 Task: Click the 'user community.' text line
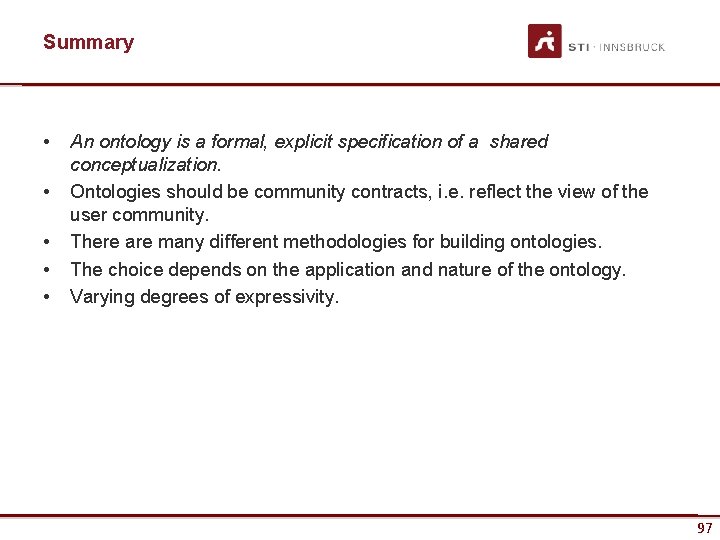pyautogui.click(x=140, y=215)
